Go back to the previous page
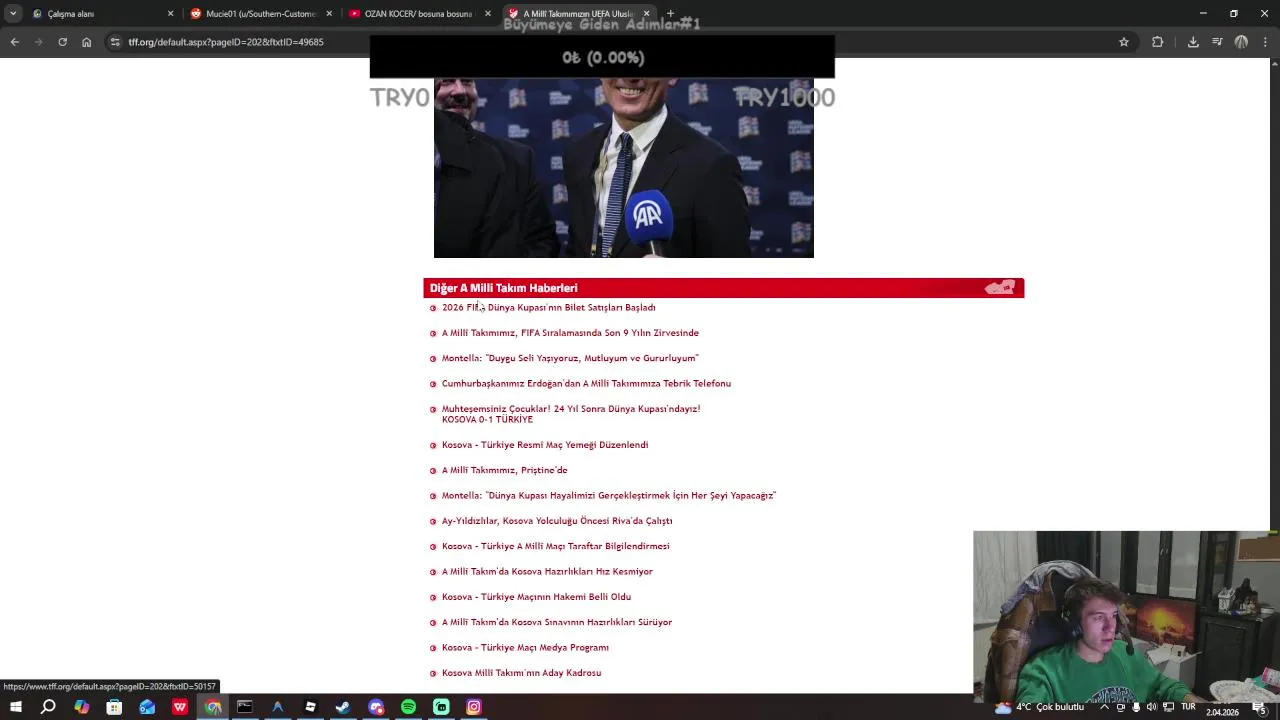Viewport: 1280px width, 720px height. pyautogui.click(x=14, y=42)
